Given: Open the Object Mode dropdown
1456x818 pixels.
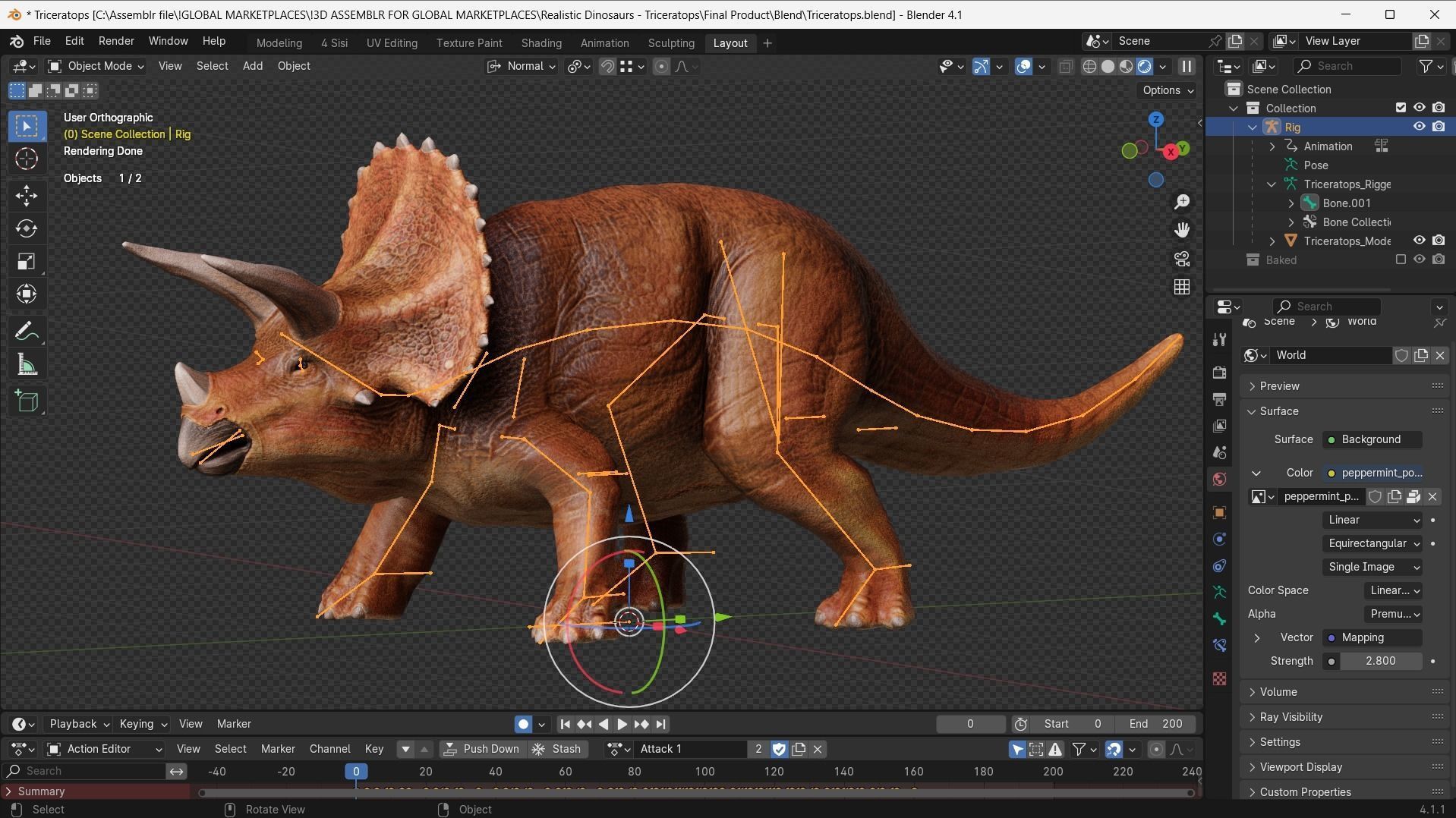Looking at the screenshot, I should tap(96, 67).
